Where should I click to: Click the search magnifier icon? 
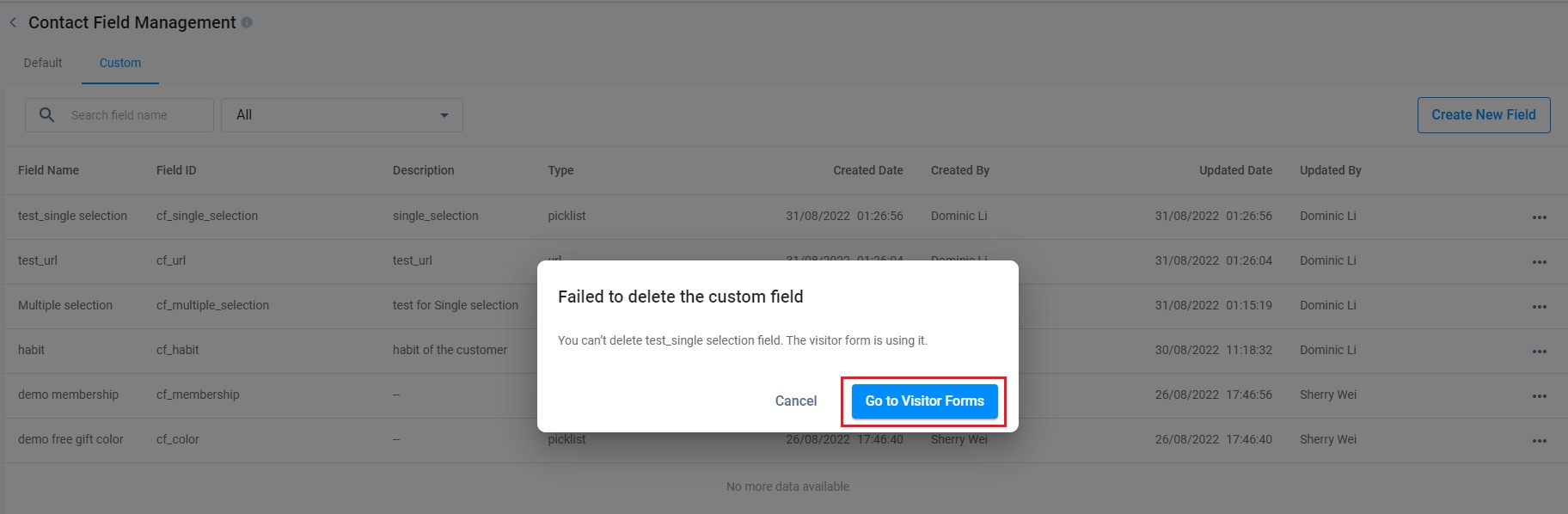coord(47,115)
